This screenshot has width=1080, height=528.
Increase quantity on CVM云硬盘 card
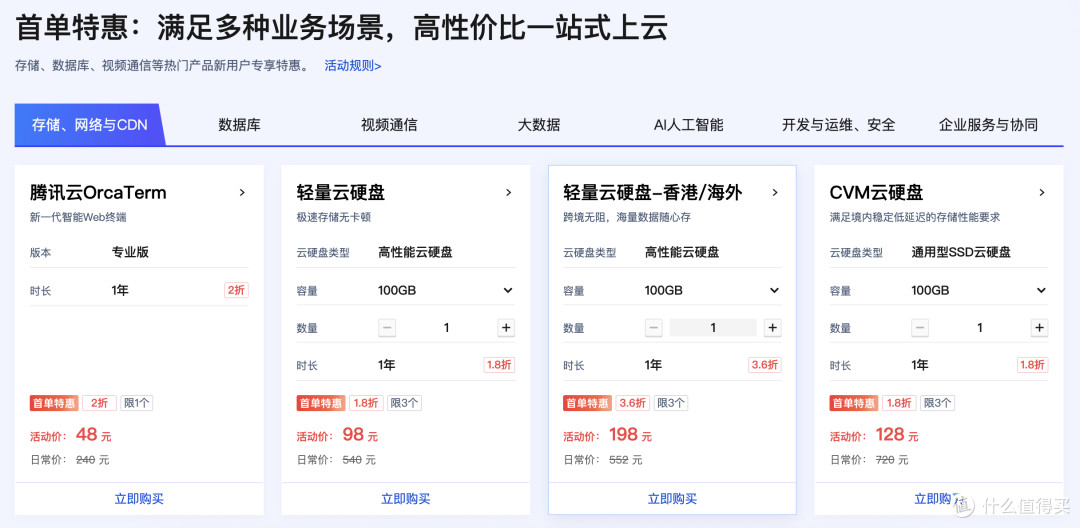pyautogui.click(x=1039, y=328)
